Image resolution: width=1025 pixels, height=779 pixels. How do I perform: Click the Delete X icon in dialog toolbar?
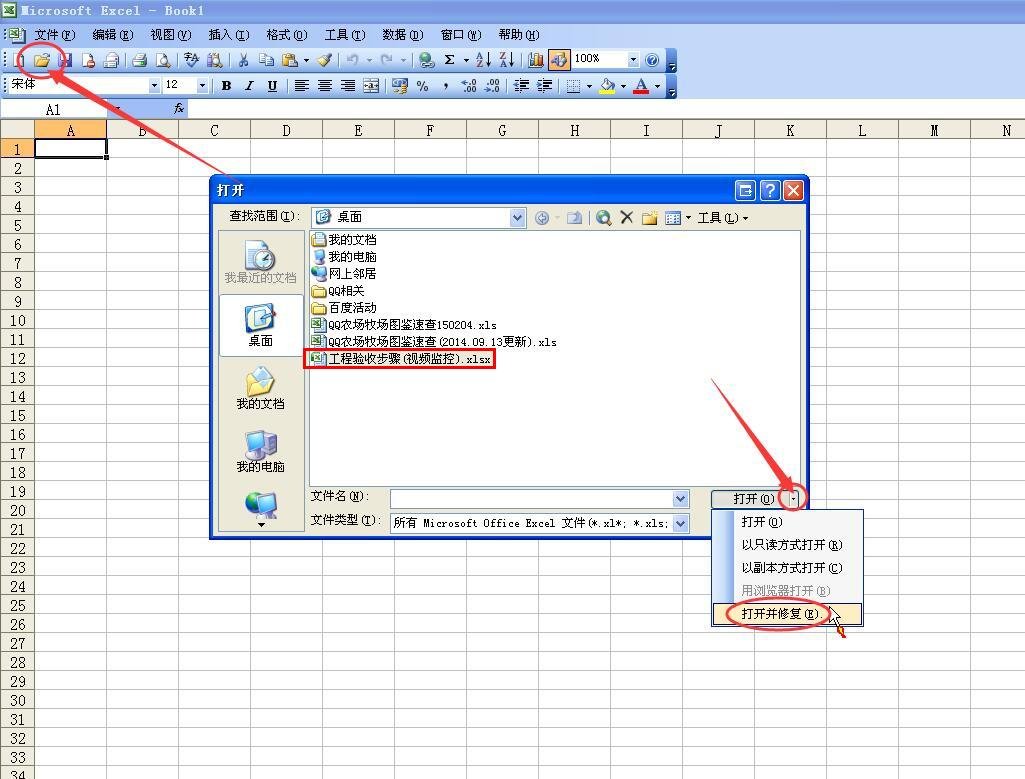(x=627, y=217)
